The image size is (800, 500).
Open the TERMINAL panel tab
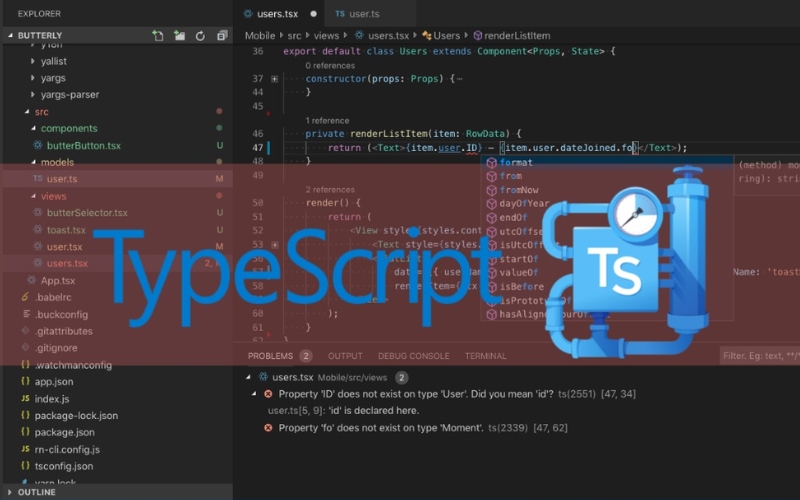(x=485, y=356)
